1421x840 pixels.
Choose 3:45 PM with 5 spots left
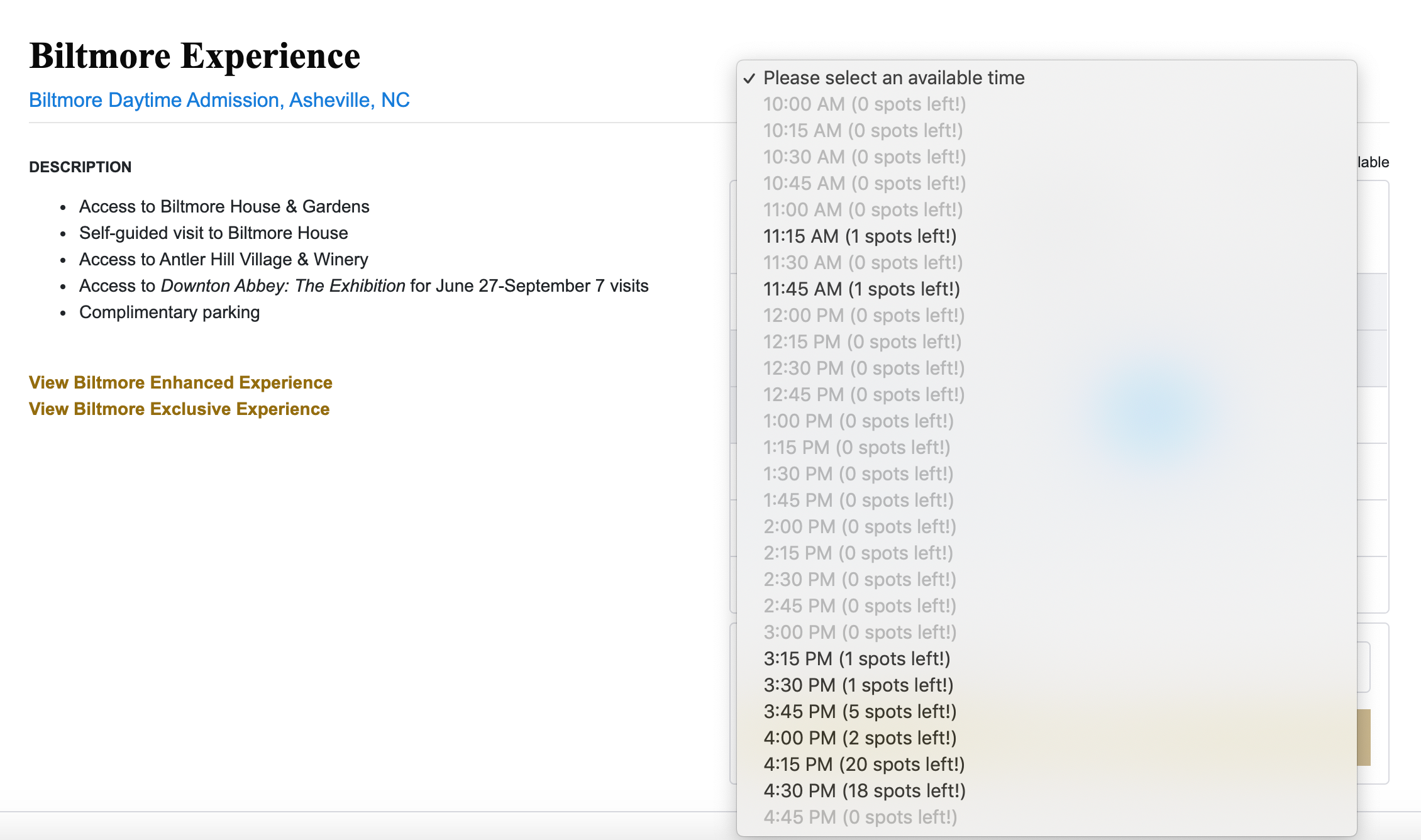[x=860, y=712]
